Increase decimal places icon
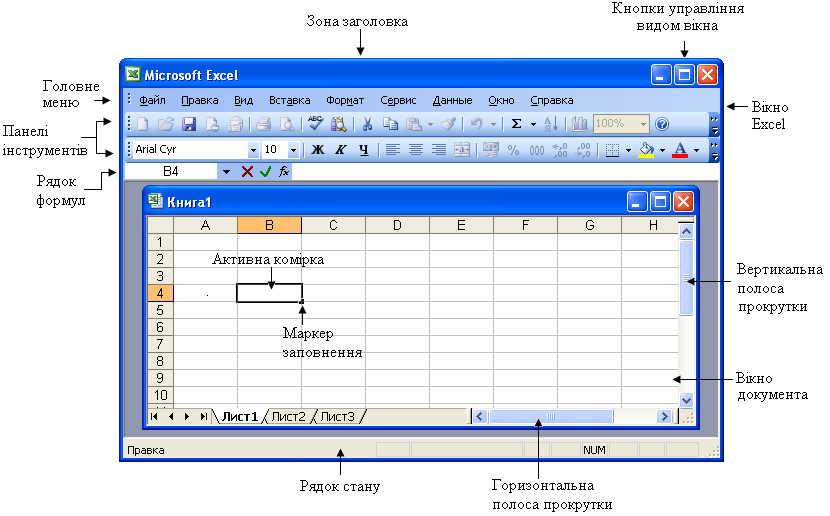 coord(560,150)
